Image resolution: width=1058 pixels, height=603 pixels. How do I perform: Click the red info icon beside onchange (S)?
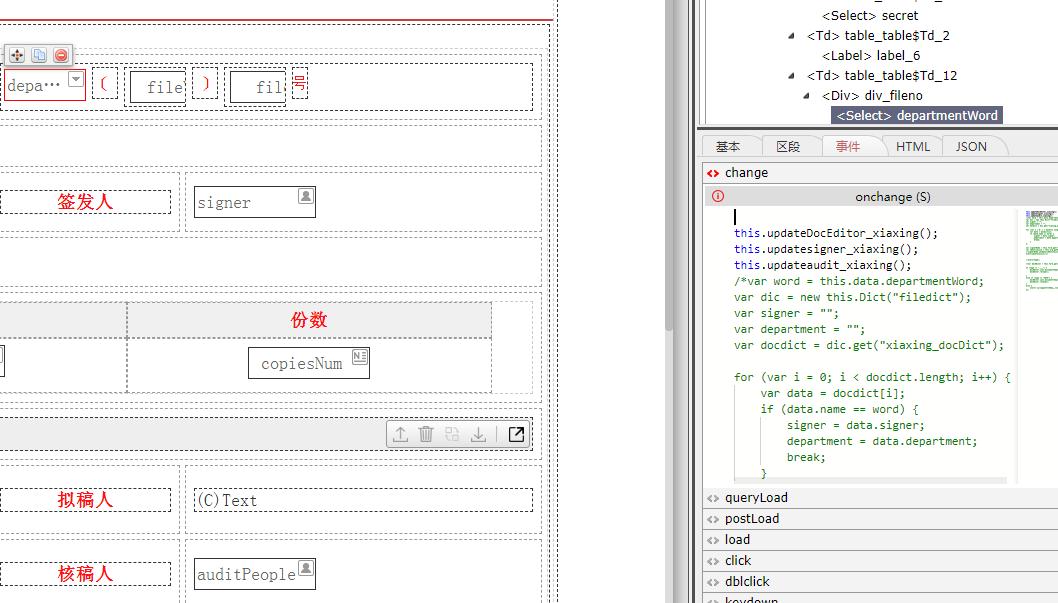717,197
